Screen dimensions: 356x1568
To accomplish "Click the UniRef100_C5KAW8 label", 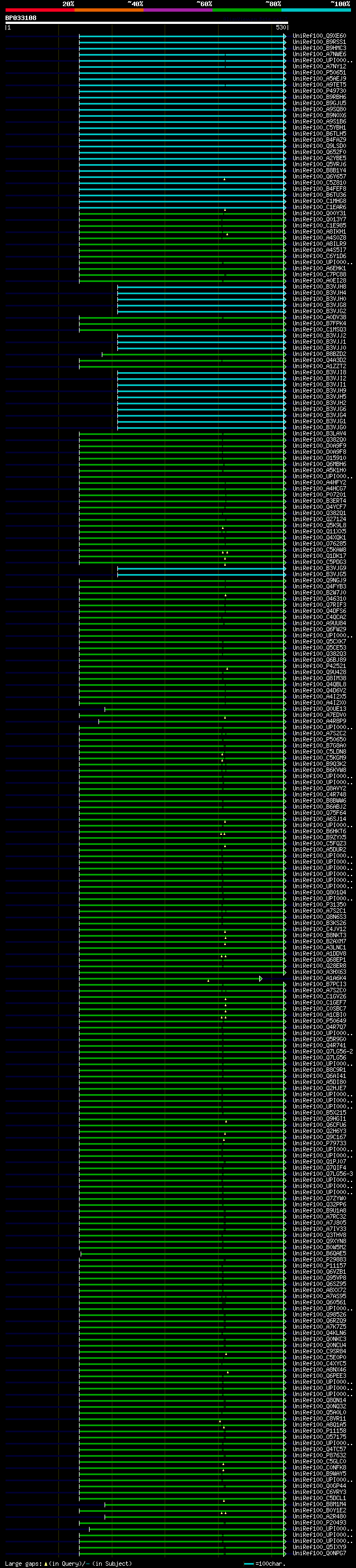I will [x=319, y=550].
